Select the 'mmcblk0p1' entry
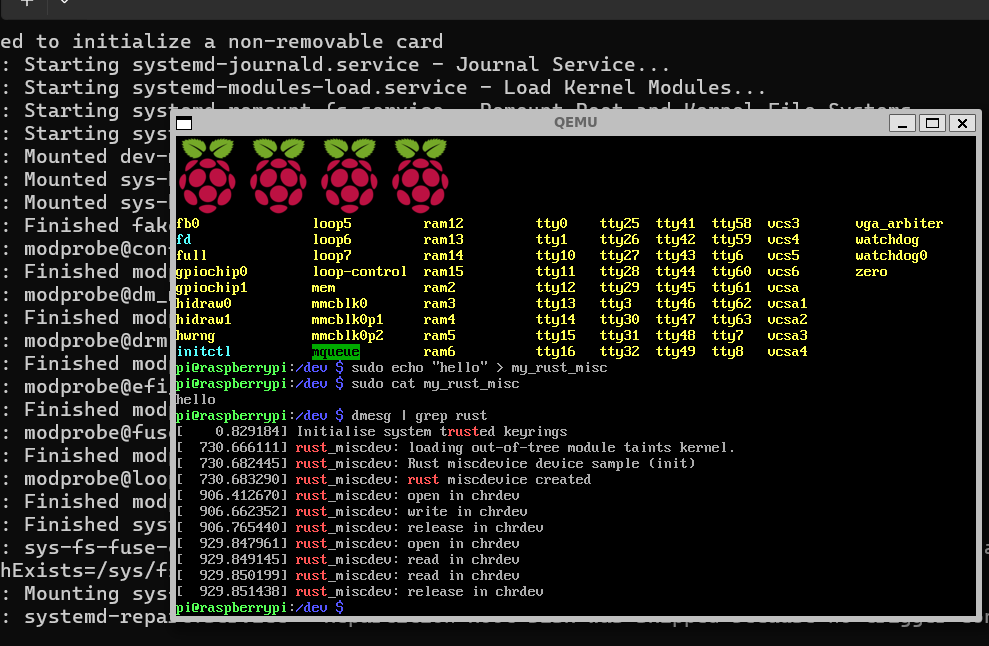Screen dimensions: 989x646 348,319
